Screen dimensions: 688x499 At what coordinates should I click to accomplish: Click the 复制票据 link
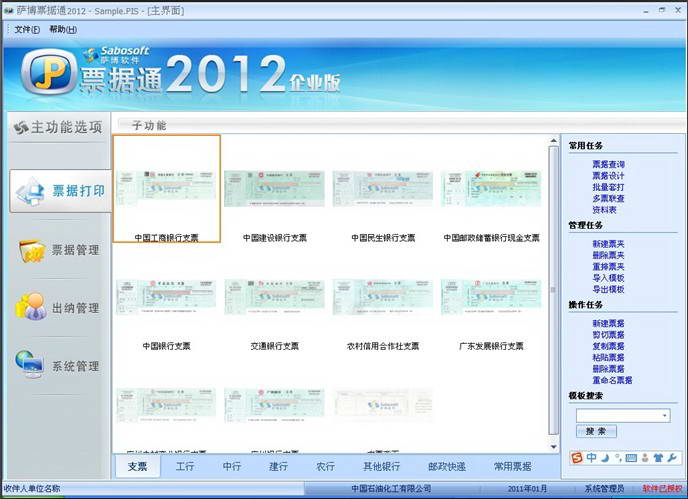click(608, 346)
